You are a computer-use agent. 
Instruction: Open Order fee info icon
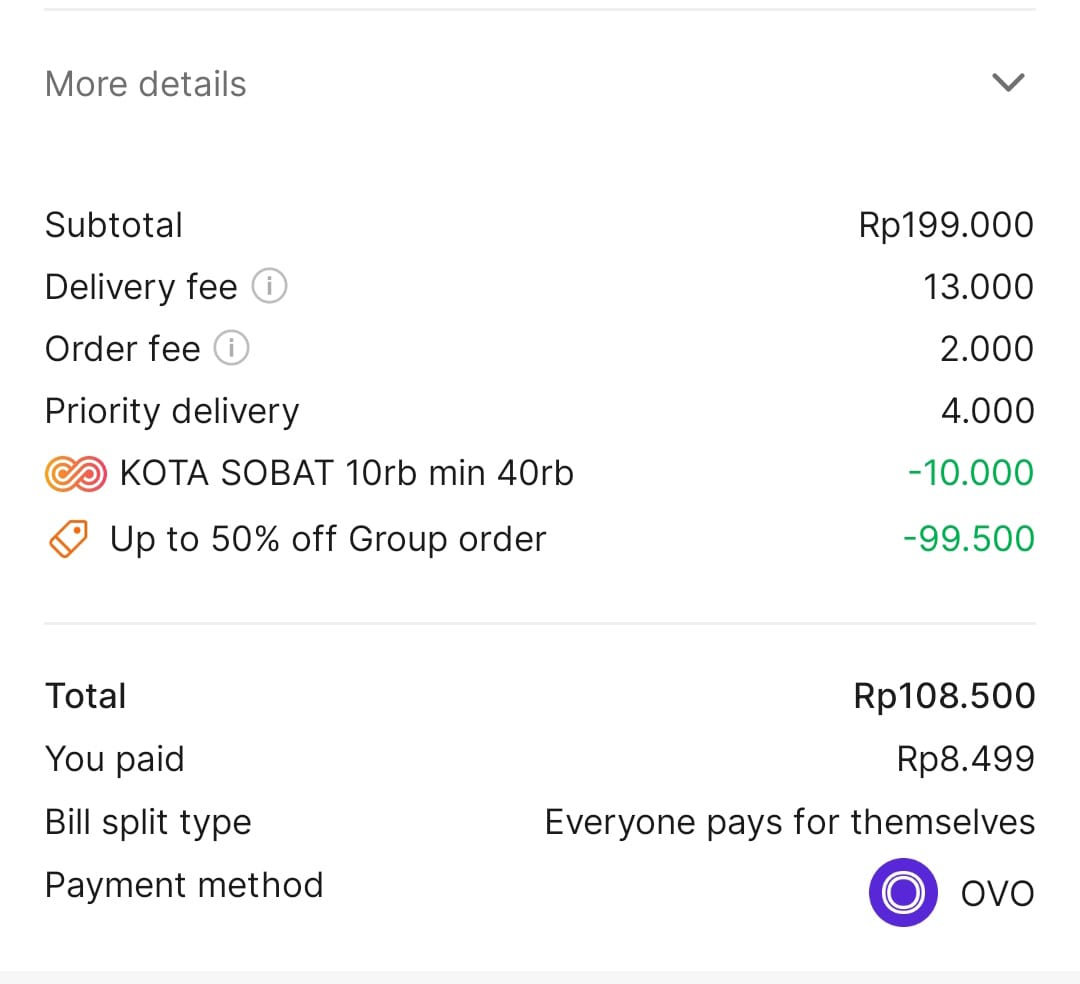tap(232, 349)
